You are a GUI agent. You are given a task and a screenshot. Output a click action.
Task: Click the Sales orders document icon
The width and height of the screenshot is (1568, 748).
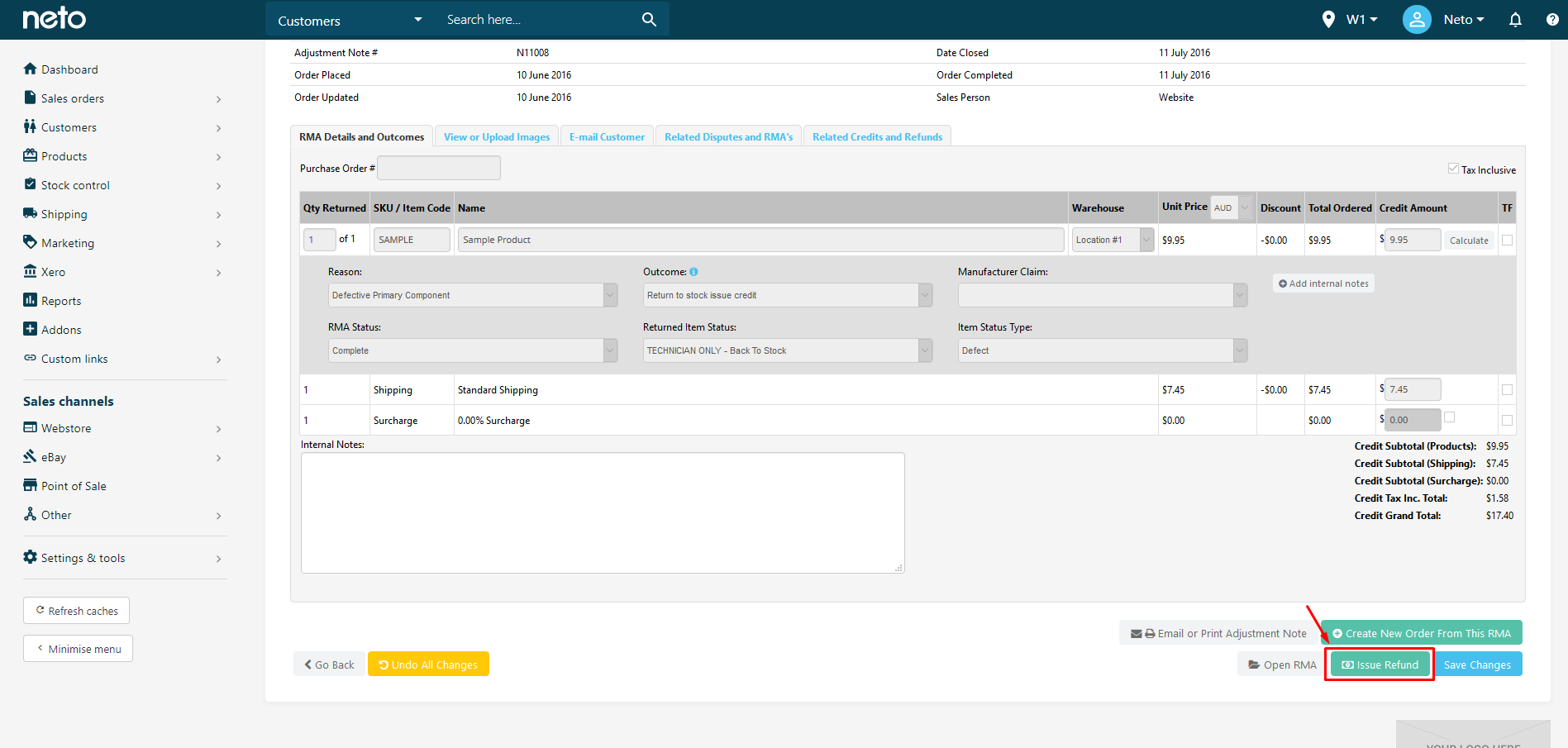[31, 98]
